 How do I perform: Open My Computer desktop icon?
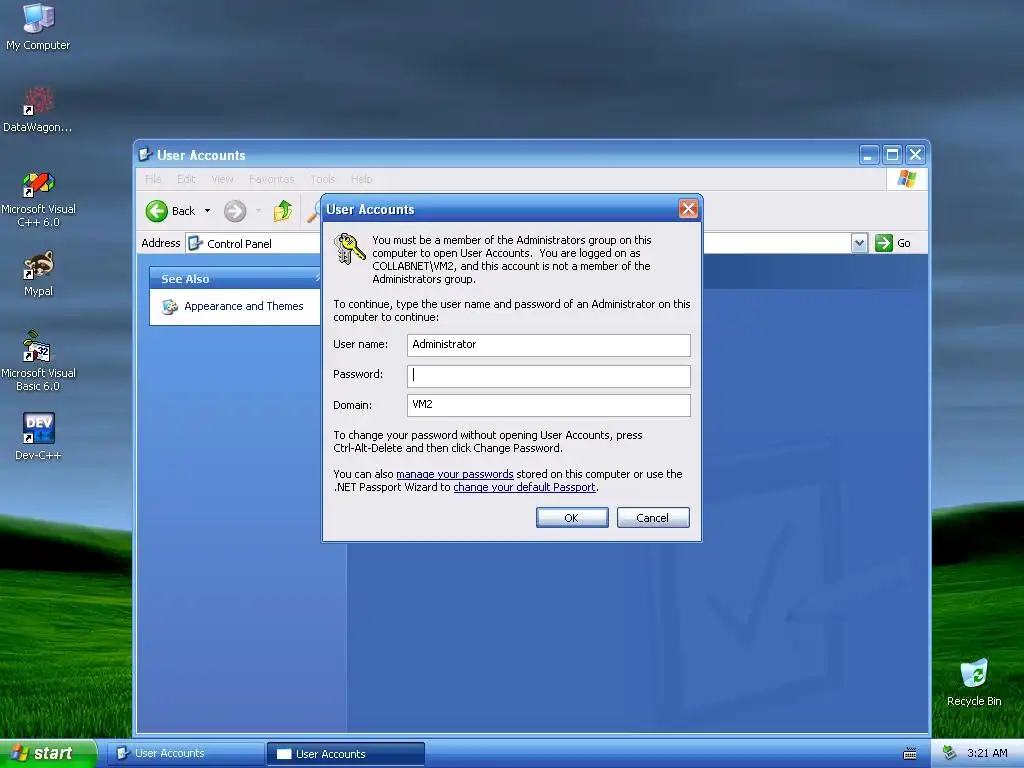point(38,26)
